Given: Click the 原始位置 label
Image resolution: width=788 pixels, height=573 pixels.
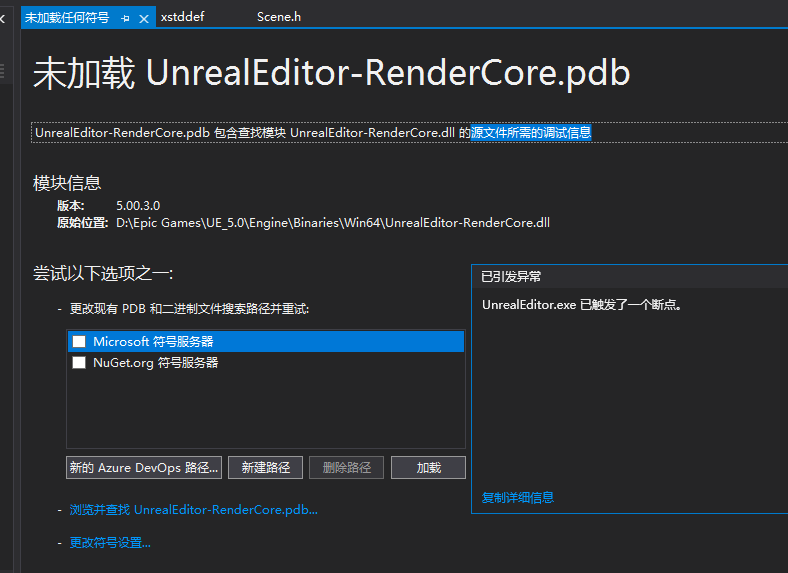Looking at the screenshot, I should pos(82,223).
